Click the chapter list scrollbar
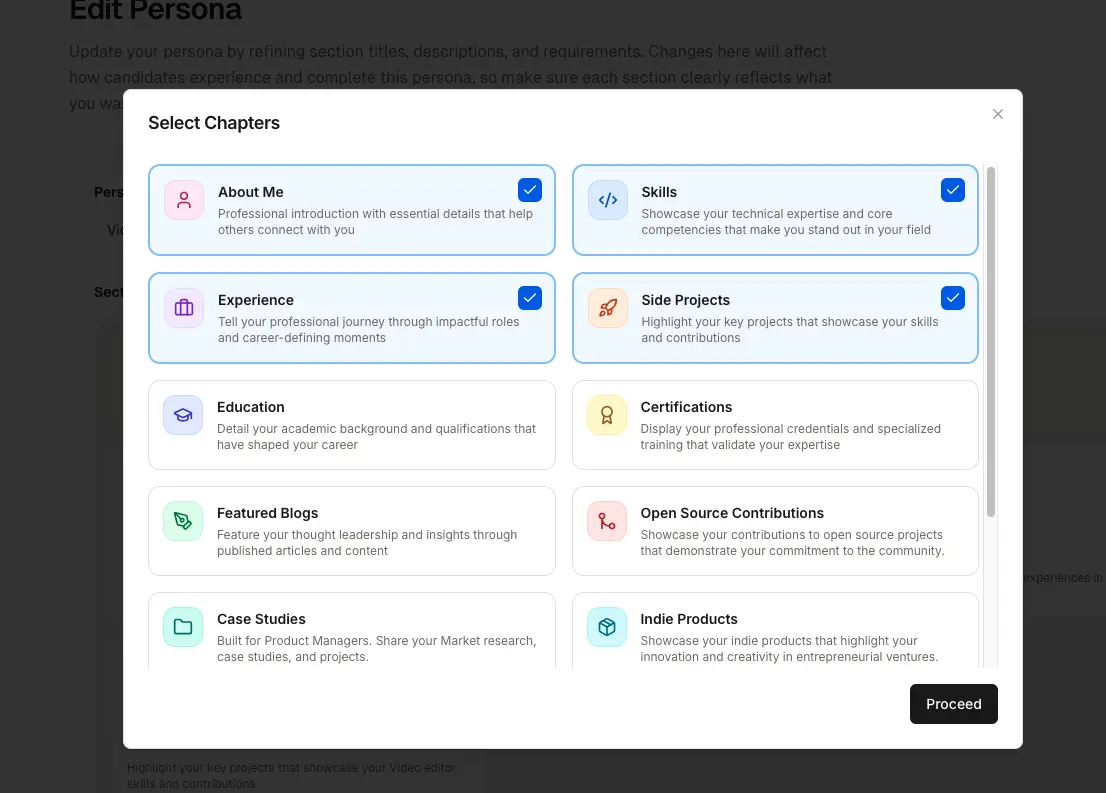1106x793 pixels. pyautogui.click(x=991, y=342)
